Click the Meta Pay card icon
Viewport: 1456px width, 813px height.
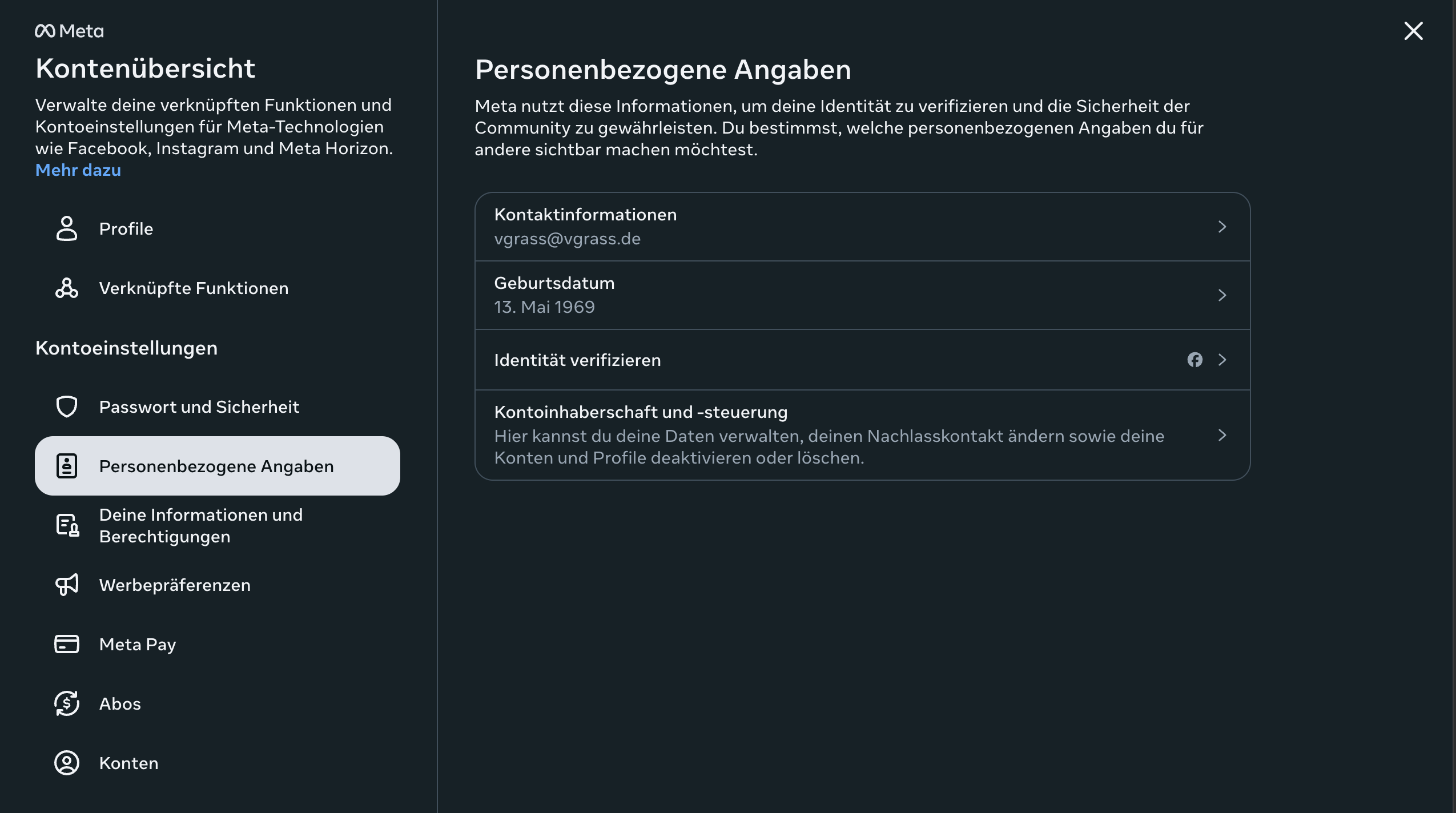[67, 644]
